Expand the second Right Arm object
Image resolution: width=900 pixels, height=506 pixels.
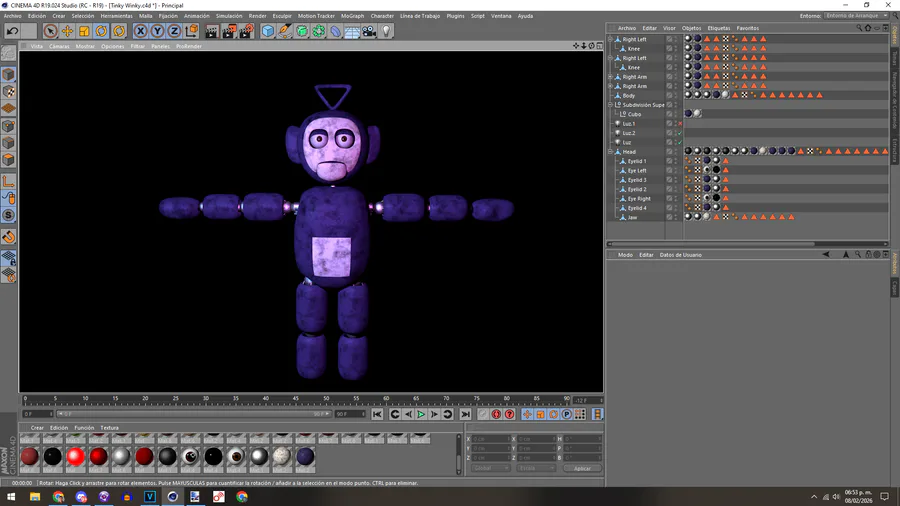pos(611,86)
